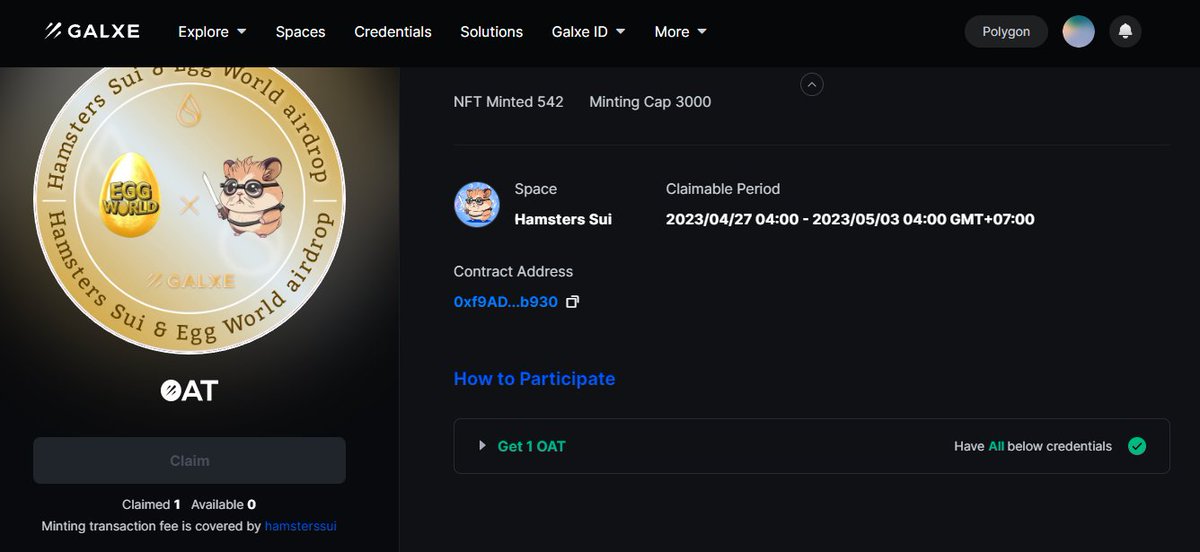
Task: Click the Hamsters Sui space avatar
Action: click(477, 204)
